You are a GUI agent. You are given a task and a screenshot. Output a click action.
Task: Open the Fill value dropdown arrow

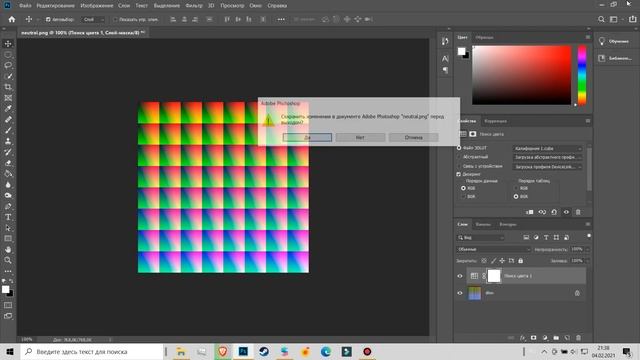tap(588, 261)
